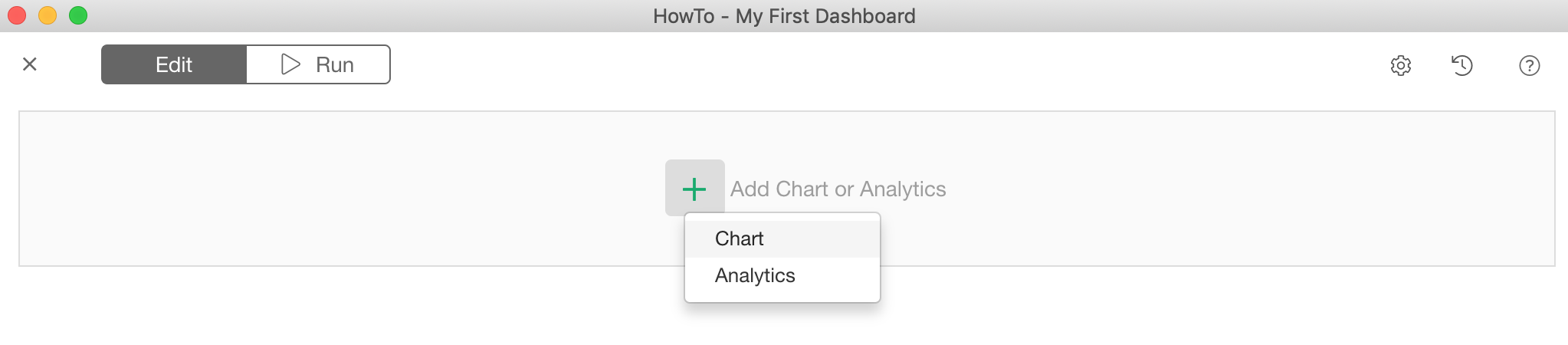Click empty toolbar space between Run and gear
The width and height of the screenshot is (1568, 345).
click(881, 65)
